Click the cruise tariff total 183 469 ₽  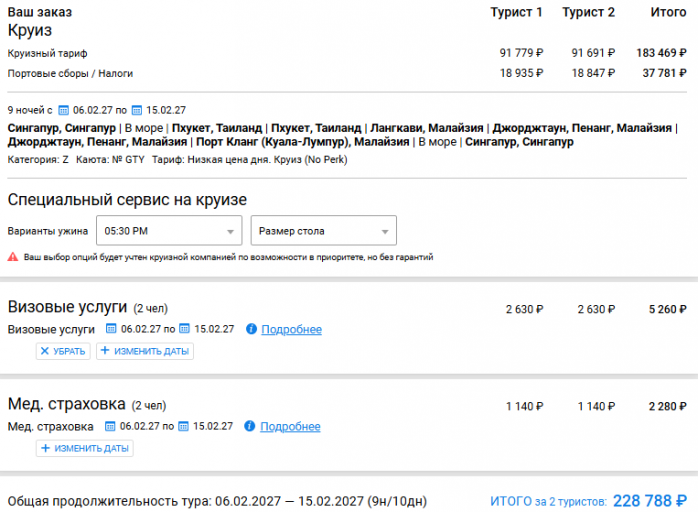[661, 53]
